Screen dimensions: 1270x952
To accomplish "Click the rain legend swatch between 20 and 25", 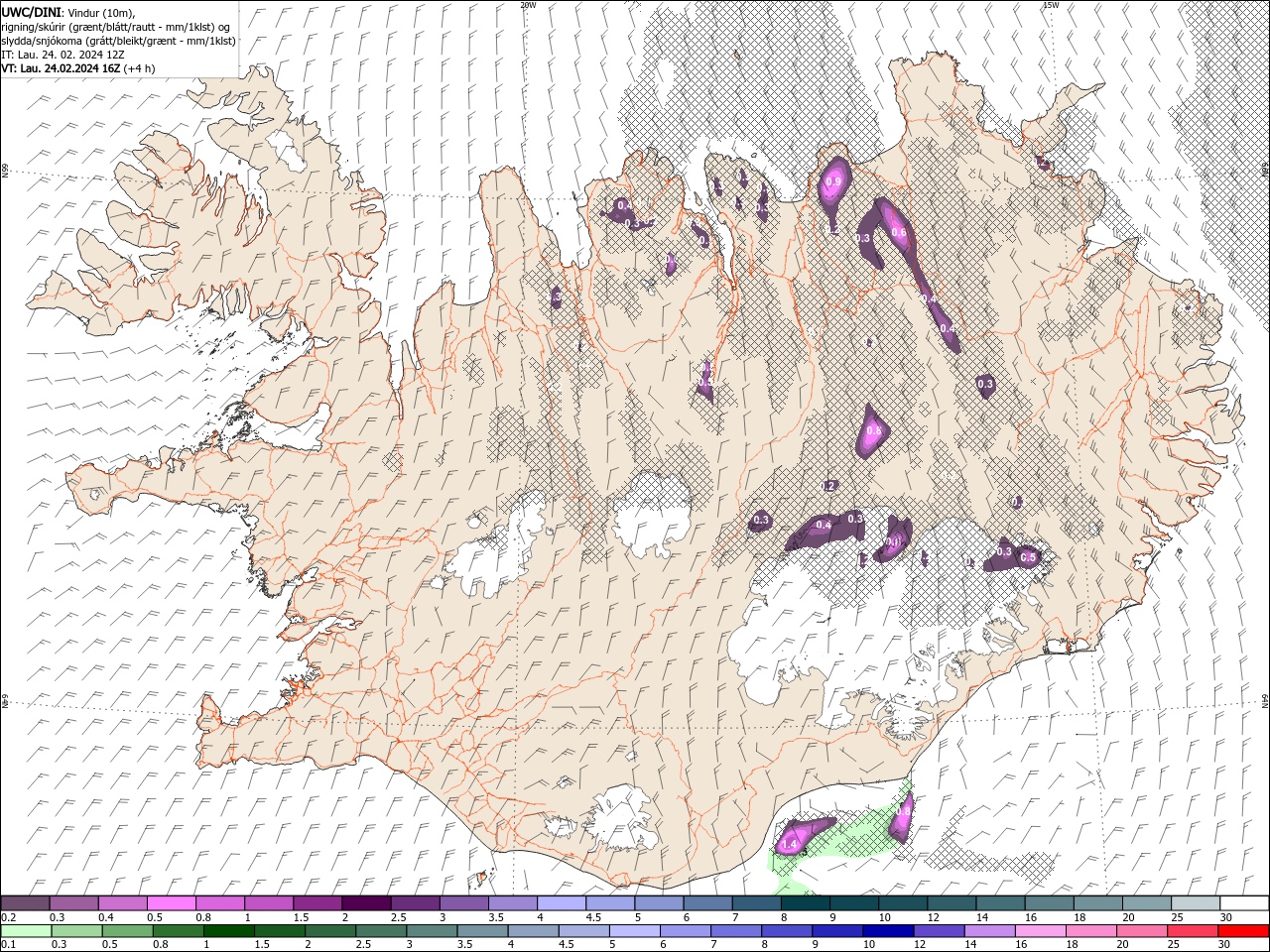I will [x=1142, y=931].
